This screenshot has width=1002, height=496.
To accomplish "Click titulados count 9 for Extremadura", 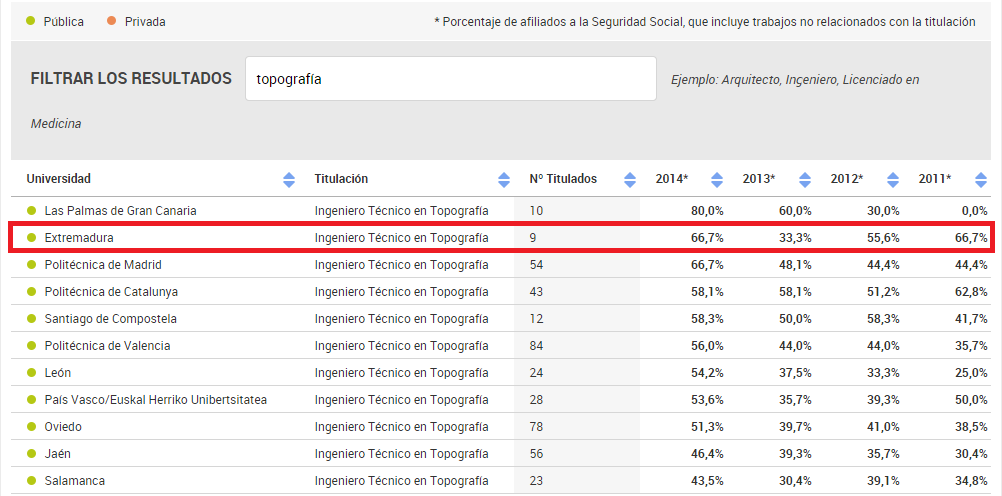I will (533, 238).
